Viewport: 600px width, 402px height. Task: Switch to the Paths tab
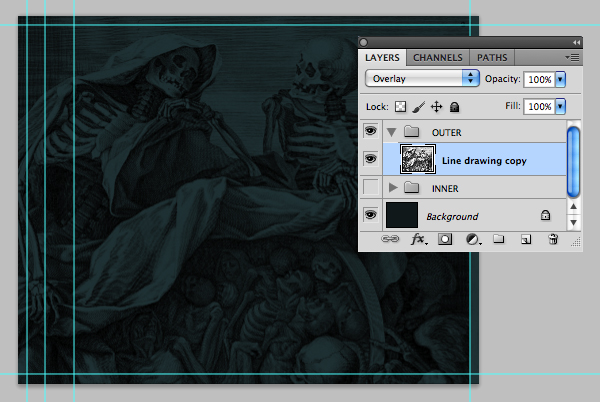(x=492, y=58)
